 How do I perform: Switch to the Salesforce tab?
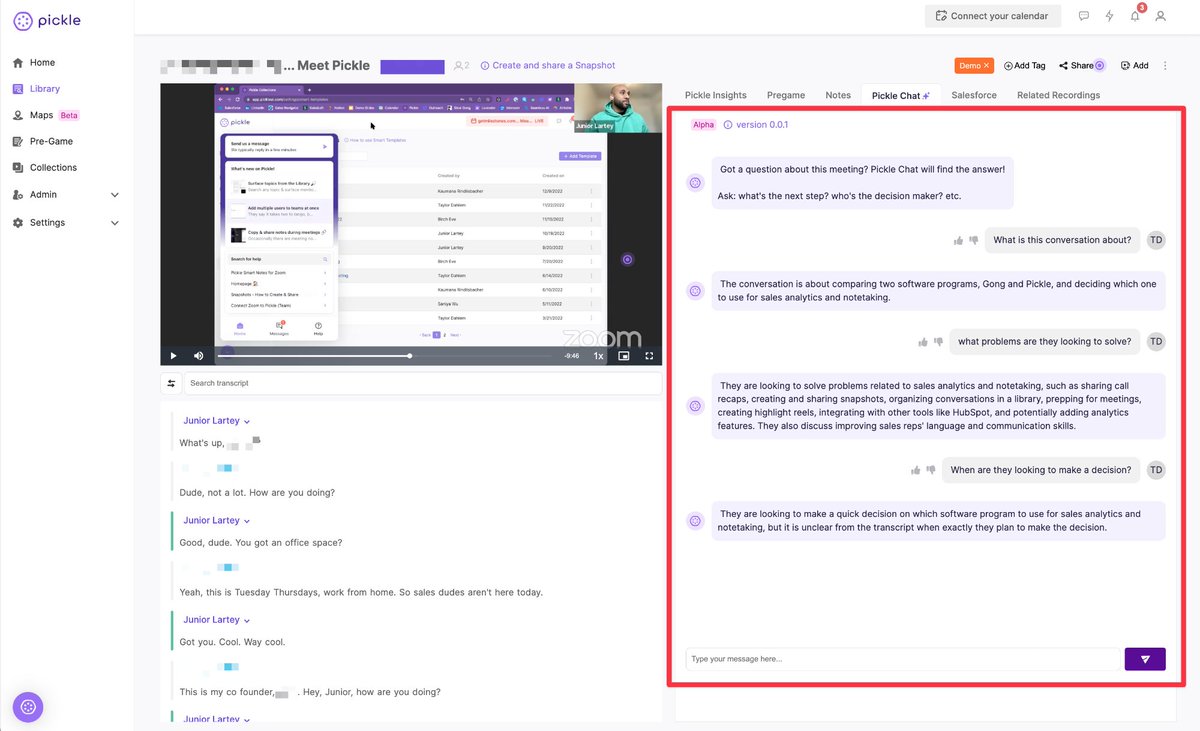pyautogui.click(x=974, y=95)
